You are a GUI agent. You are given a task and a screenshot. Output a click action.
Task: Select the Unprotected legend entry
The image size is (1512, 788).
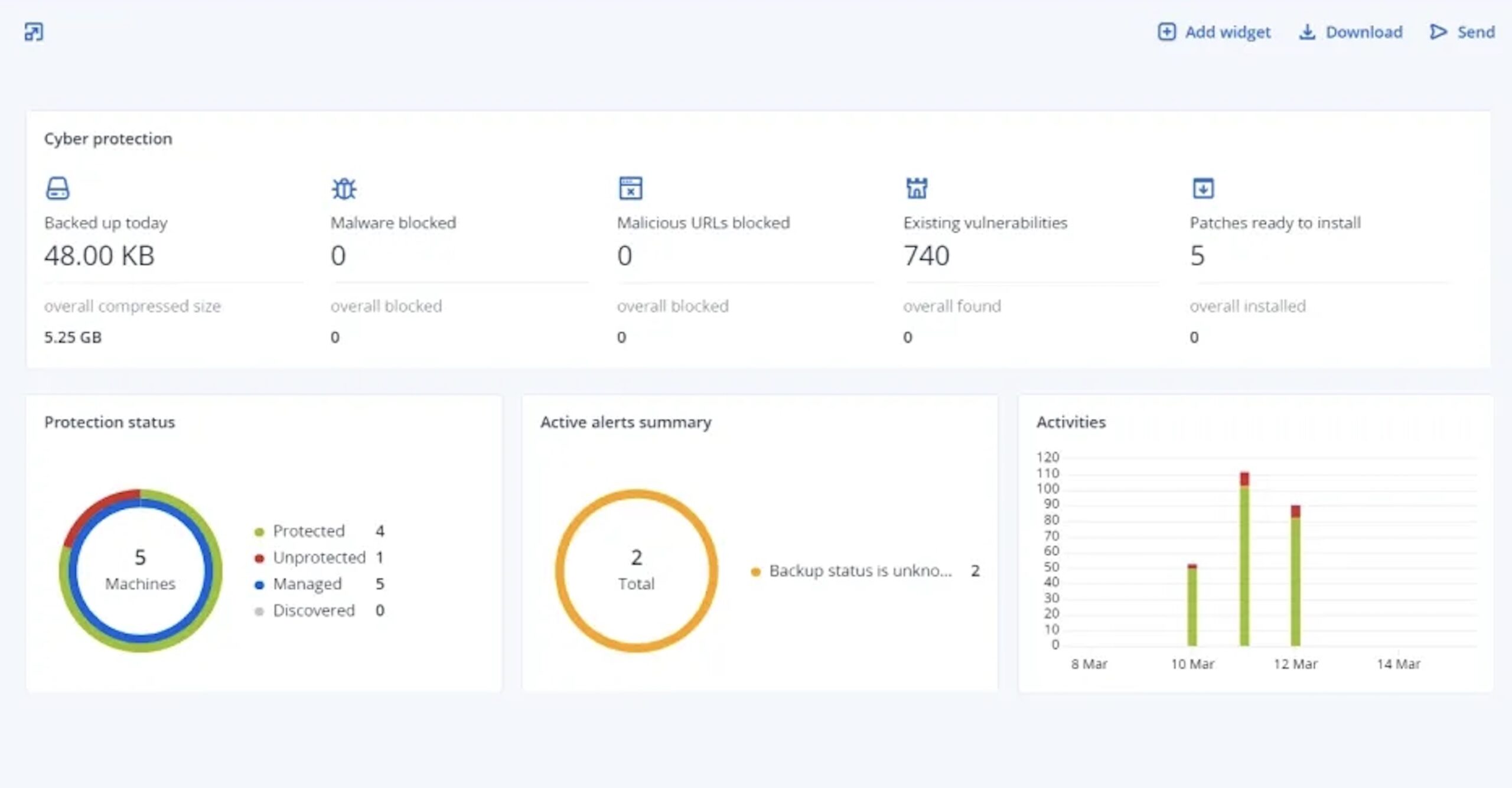[320, 558]
